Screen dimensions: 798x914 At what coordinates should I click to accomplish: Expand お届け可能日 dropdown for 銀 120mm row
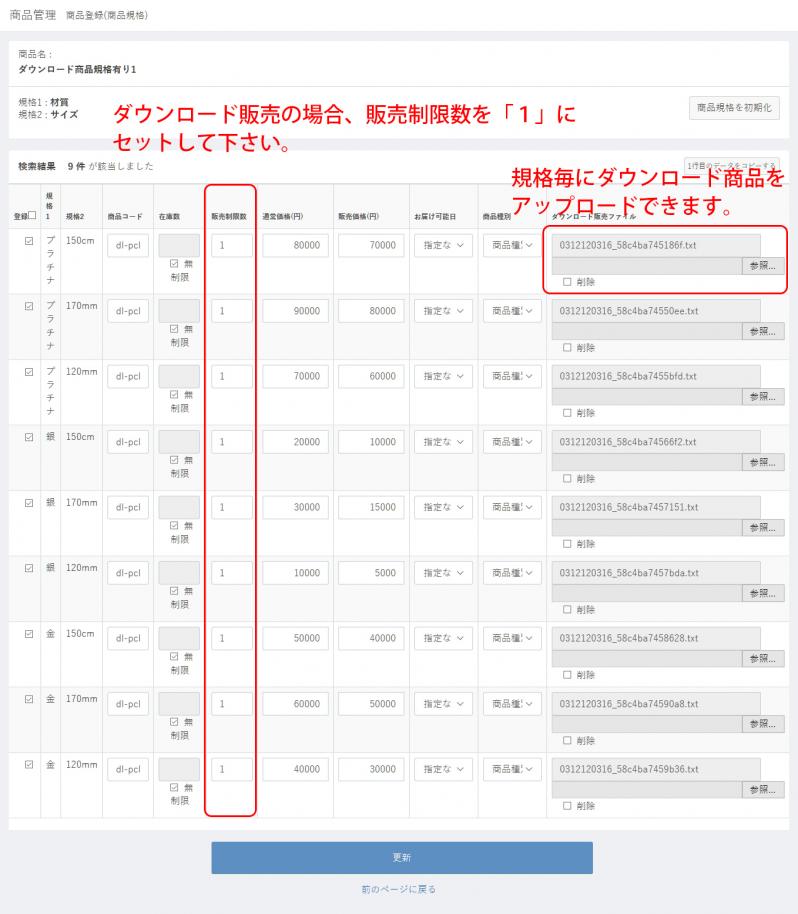tap(443, 573)
